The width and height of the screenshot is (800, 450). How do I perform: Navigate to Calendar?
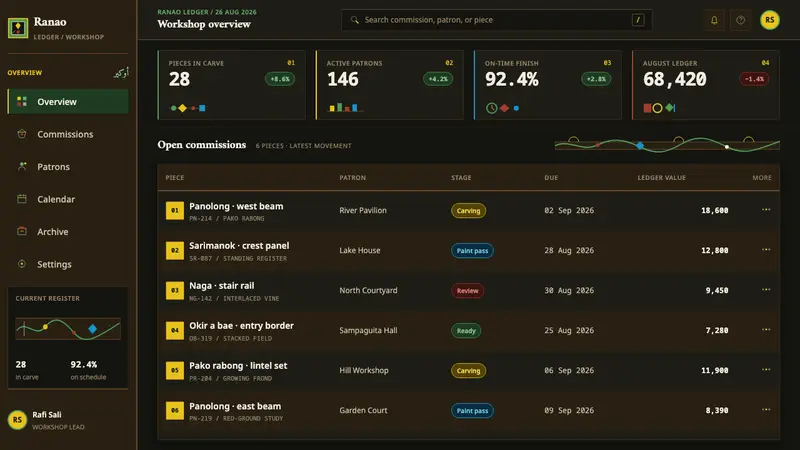click(68, 199)
